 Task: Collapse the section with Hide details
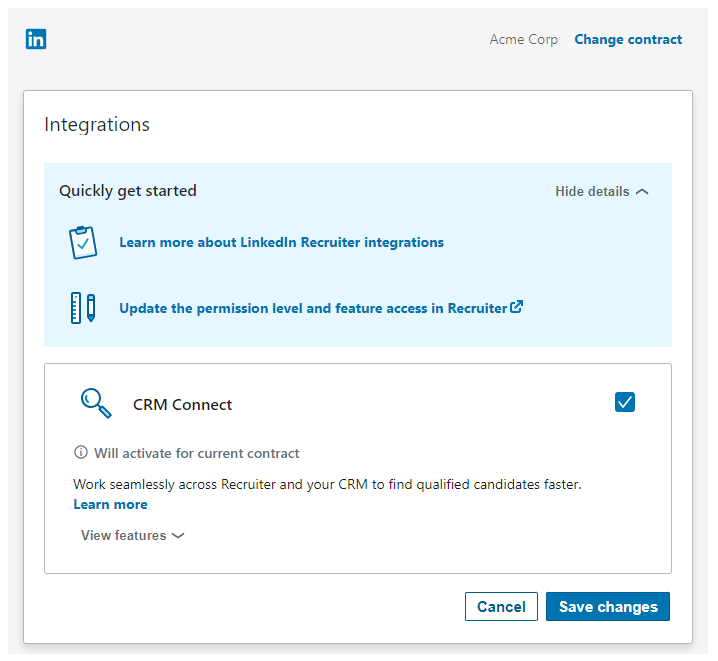point(602,191)
